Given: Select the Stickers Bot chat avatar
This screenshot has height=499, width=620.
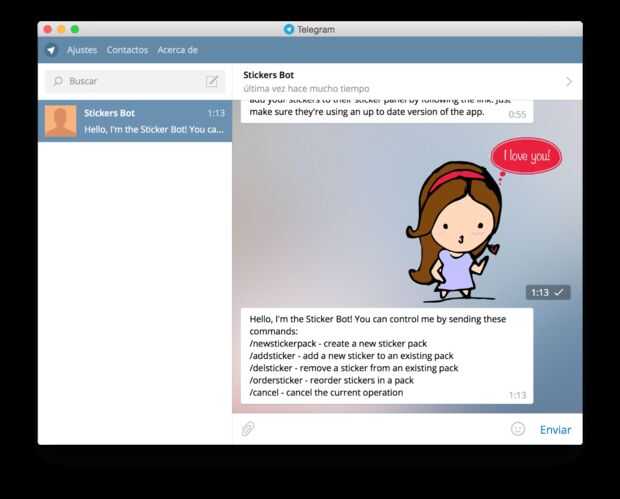Looking at the screenshot, I should click(60, 121).
